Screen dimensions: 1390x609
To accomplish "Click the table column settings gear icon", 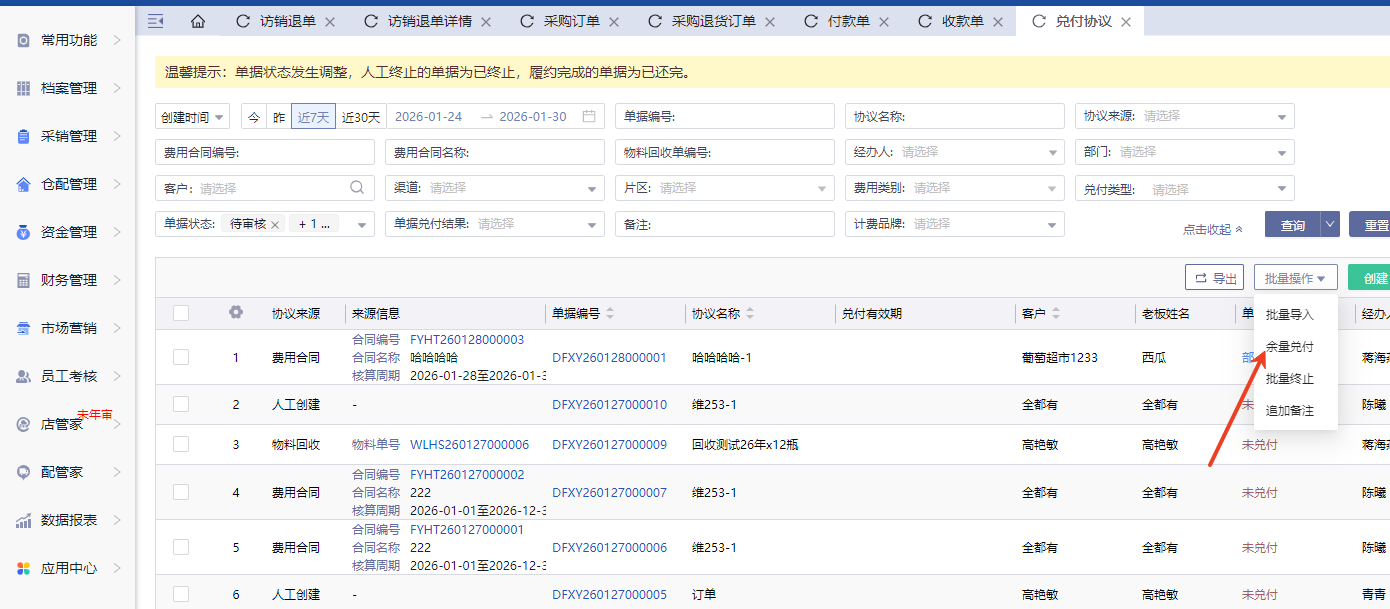I will [236, 312].
